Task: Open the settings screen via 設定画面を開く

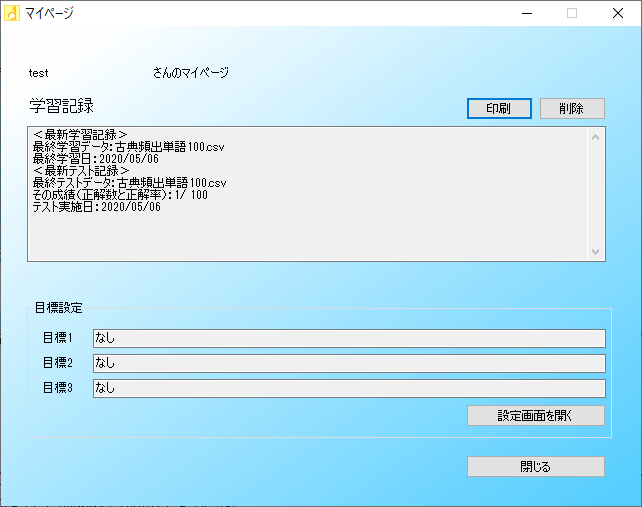Action: point(535,415)
